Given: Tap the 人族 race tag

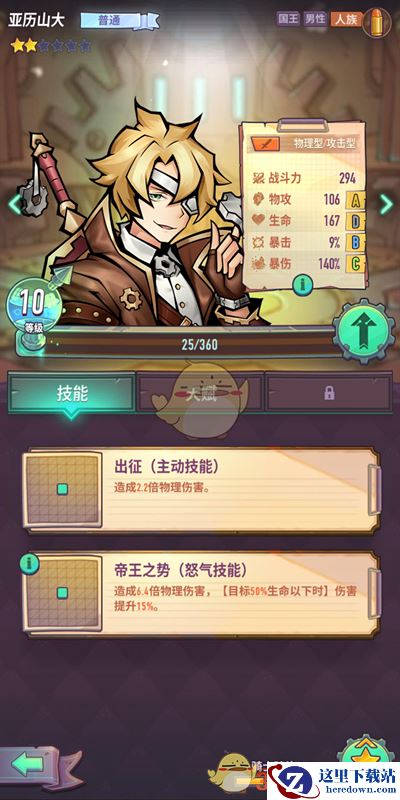Looking at the screenshot, I should [346, 19].
